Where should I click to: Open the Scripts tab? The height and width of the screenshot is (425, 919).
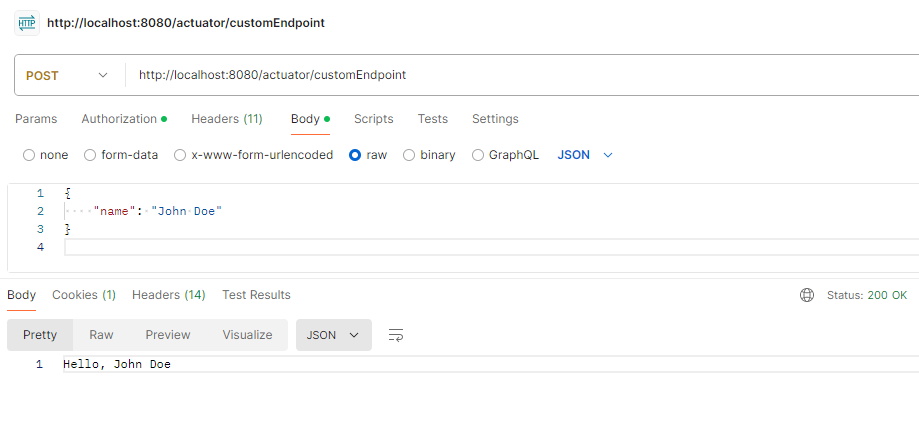[x=373, y=119]
